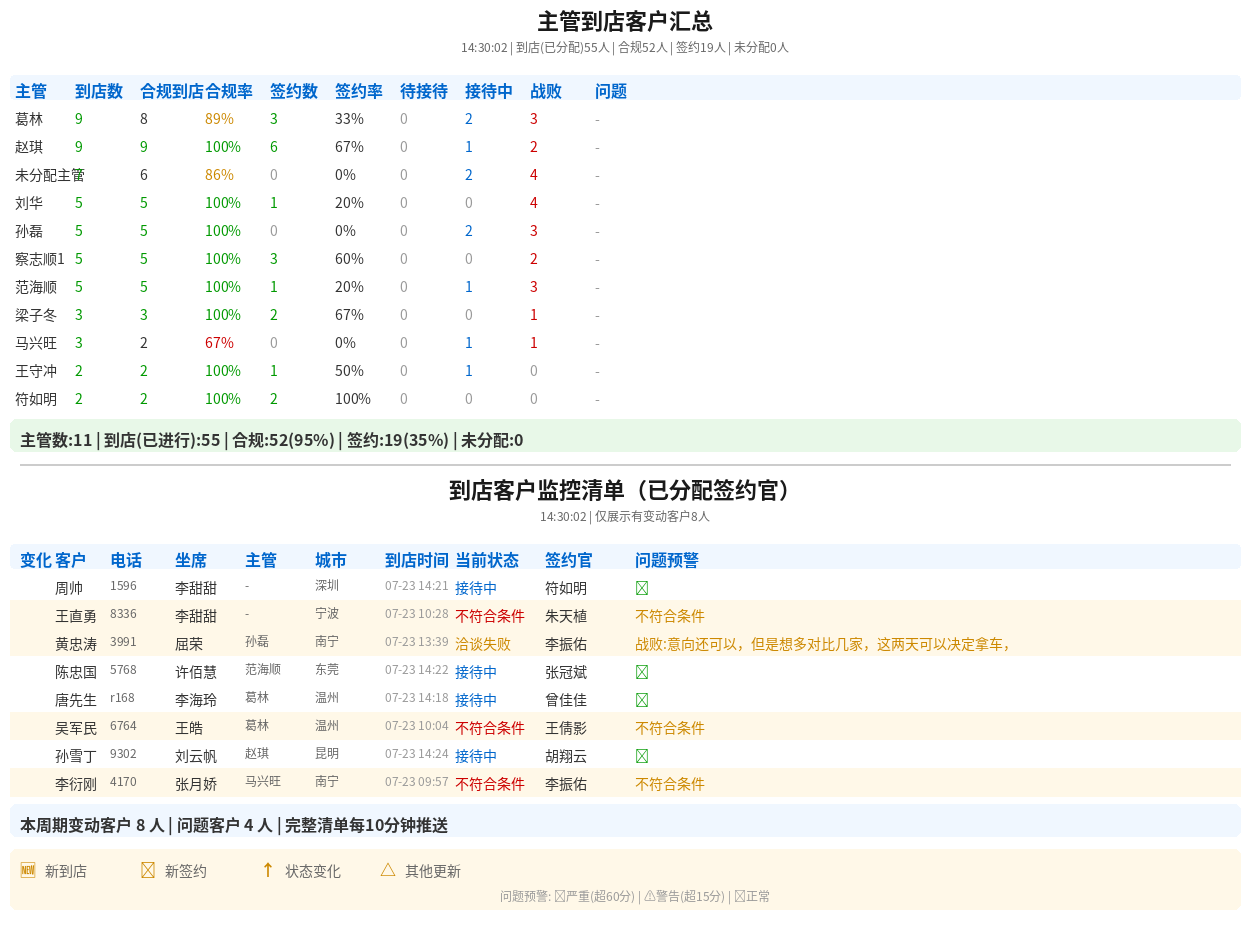Click the green warning icon in 周帅's row
The image size is (1250, 952).
(642, 588)
